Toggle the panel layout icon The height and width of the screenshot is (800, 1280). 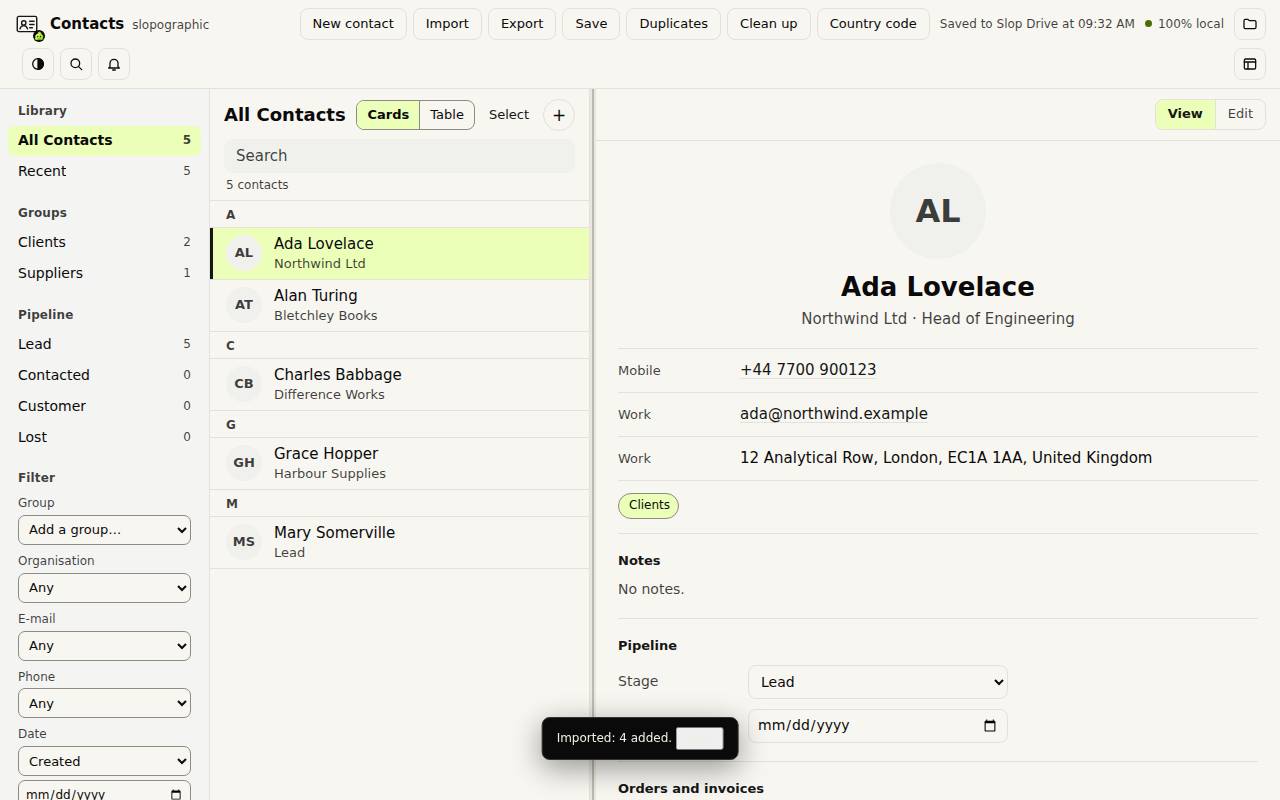click(x=1250, y=64)
